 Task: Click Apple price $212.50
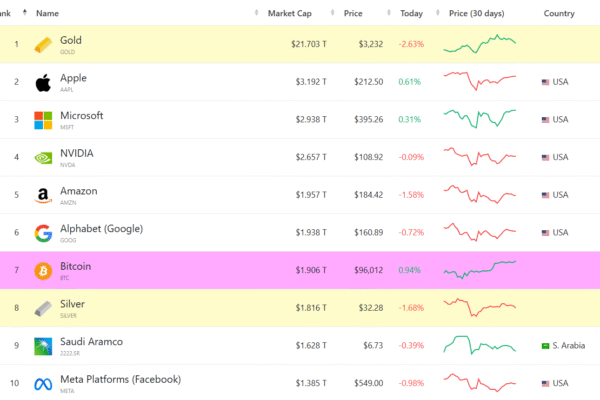pos(368,82)
